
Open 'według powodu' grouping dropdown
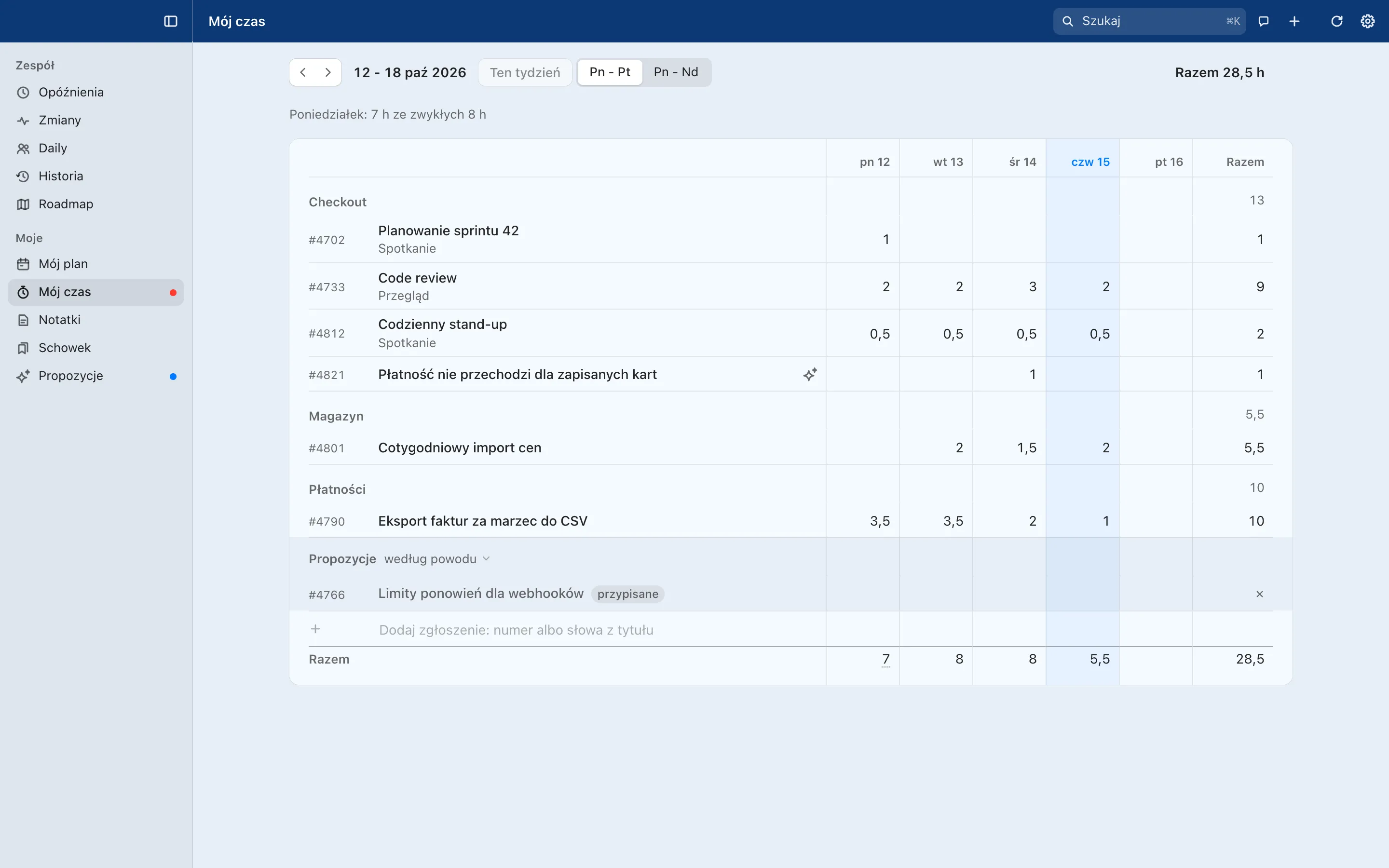[x=437, y=559]
